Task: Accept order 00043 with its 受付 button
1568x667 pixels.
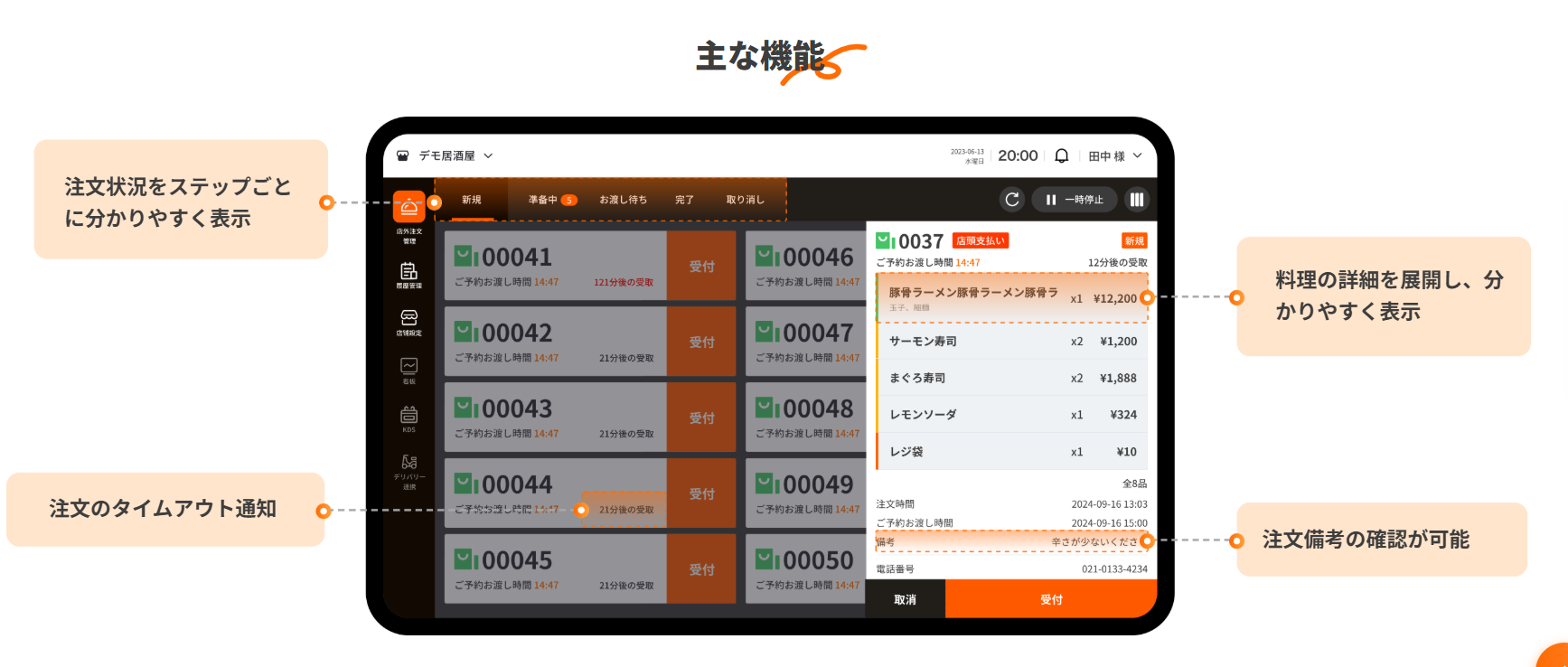Action: pos(701,418)
